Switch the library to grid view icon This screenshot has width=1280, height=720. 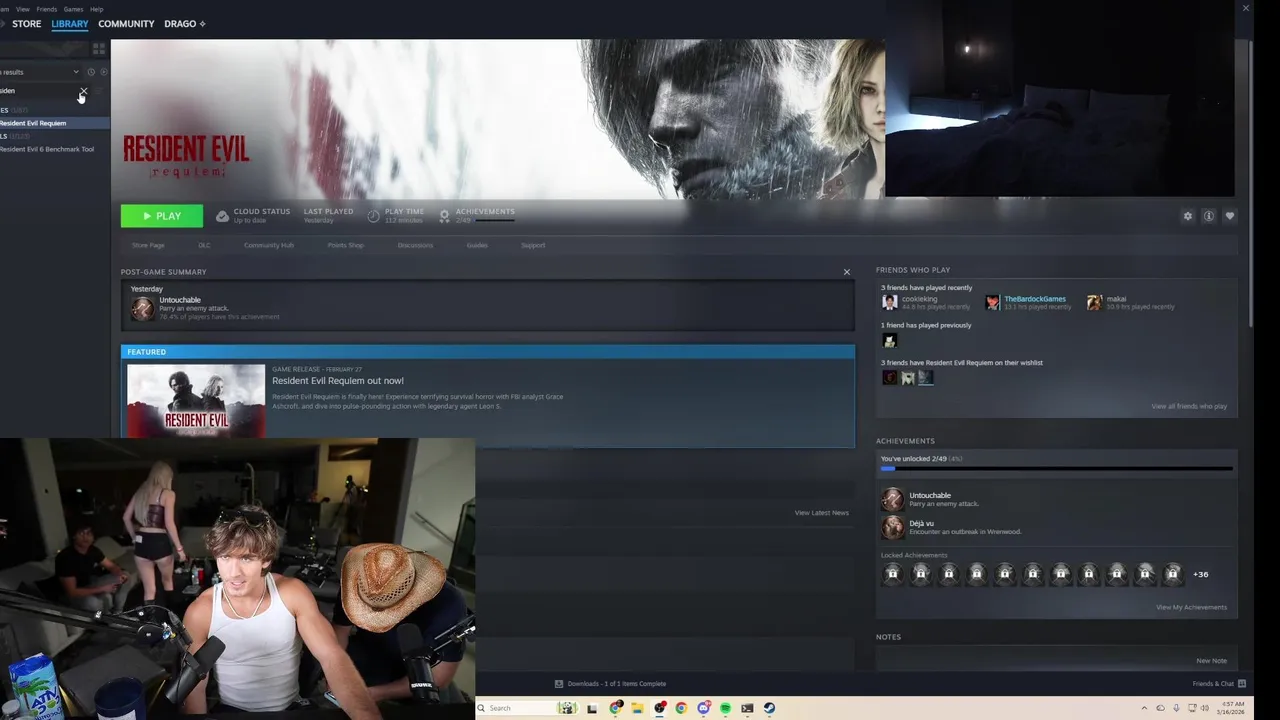click(99, 48)
